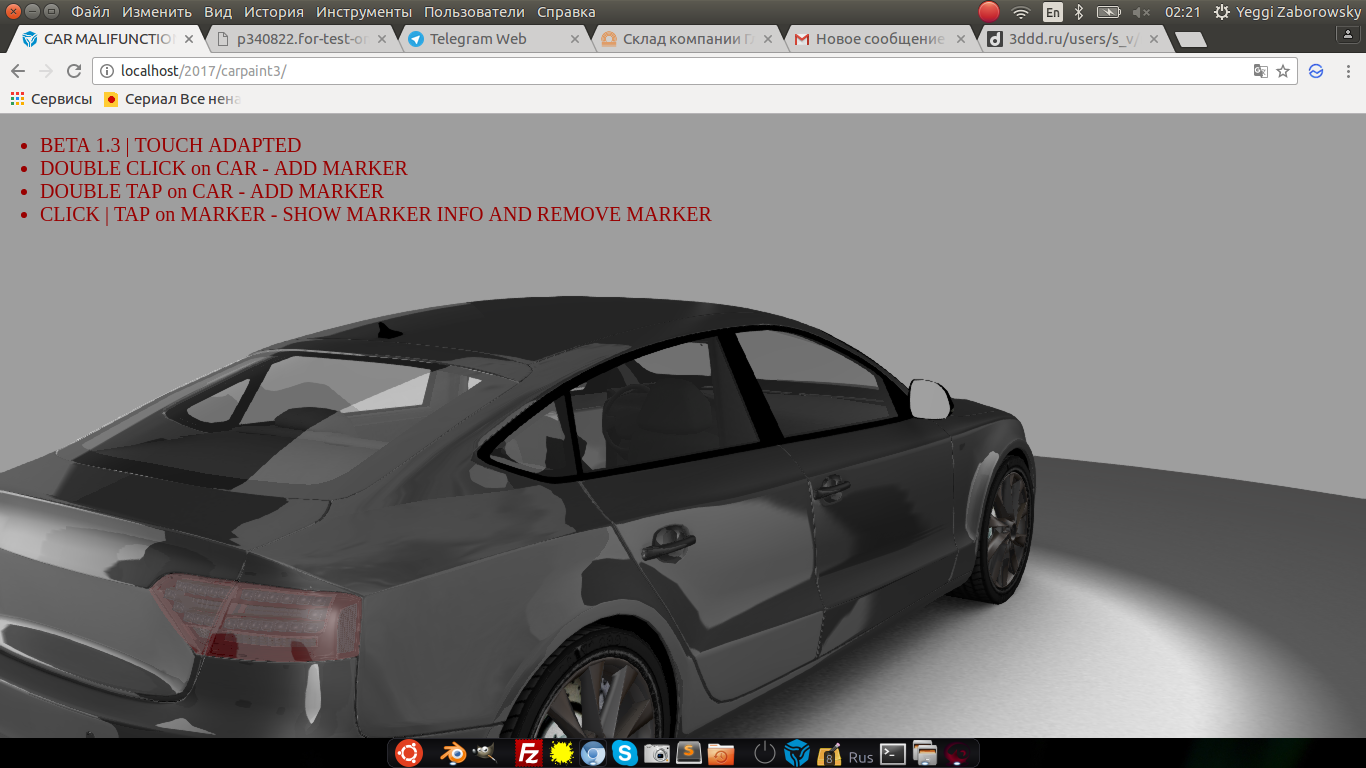Open the battery status indicator
The image size is (1366, 768).
point(1108,12)
